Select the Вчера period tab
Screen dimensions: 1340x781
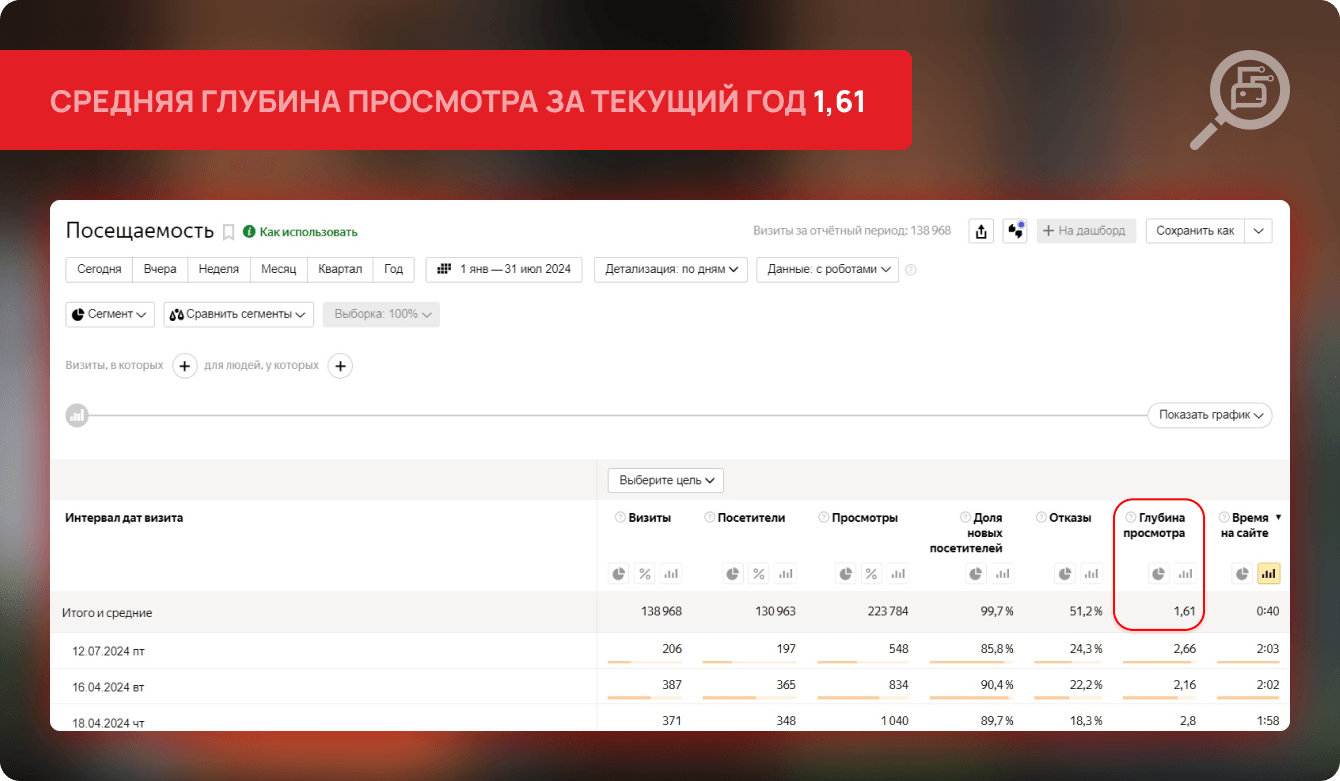click(x=160, y=269)
